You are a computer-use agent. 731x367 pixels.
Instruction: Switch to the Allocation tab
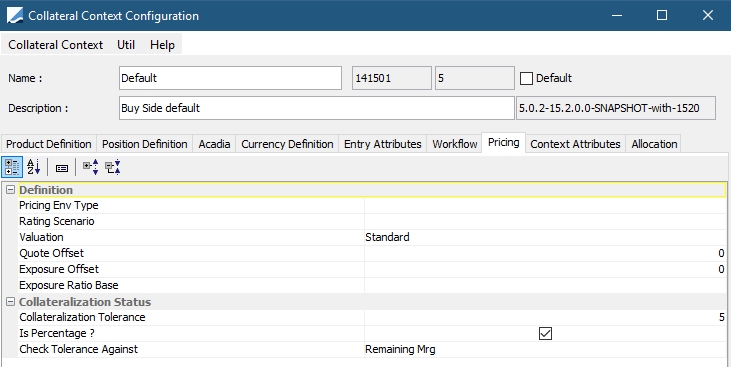click(654, 144)
